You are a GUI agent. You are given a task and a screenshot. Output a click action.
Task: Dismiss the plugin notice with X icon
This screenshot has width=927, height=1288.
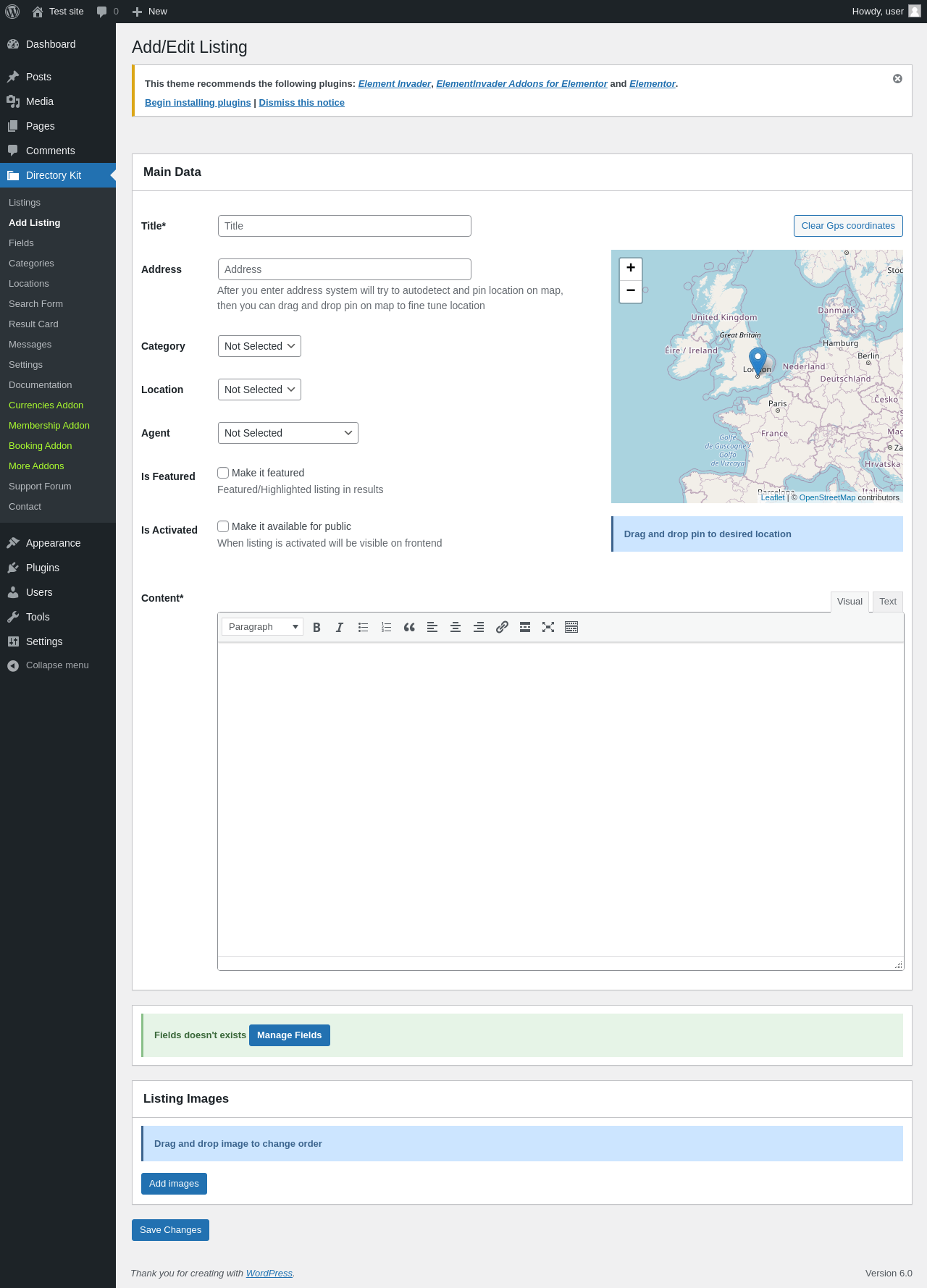(897, 79)
